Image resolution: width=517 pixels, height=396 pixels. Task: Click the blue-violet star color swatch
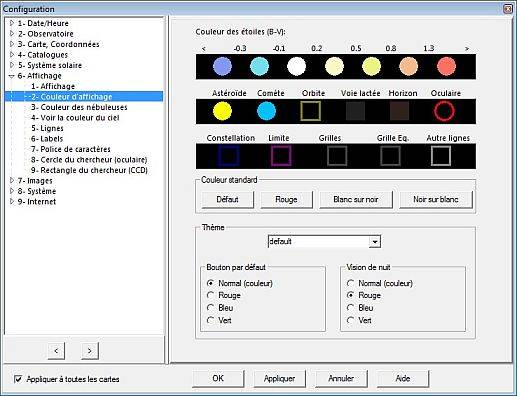click(222, 66)
